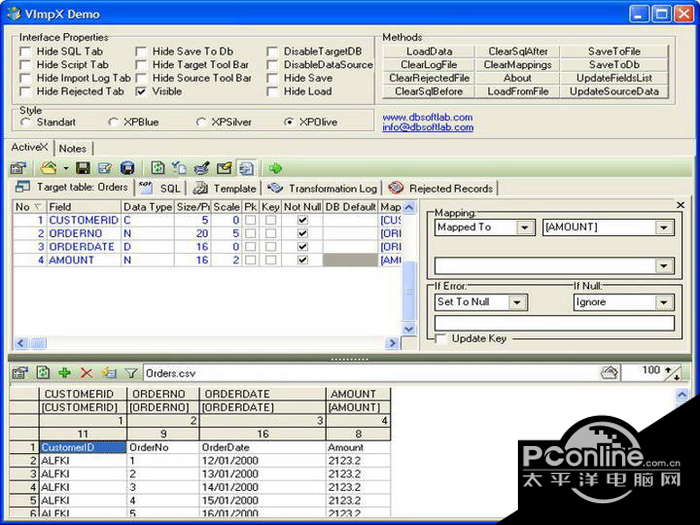Toggle the Update Key checkbox
This screenshot has height=525, width=700.
click(x=440, y=339)
